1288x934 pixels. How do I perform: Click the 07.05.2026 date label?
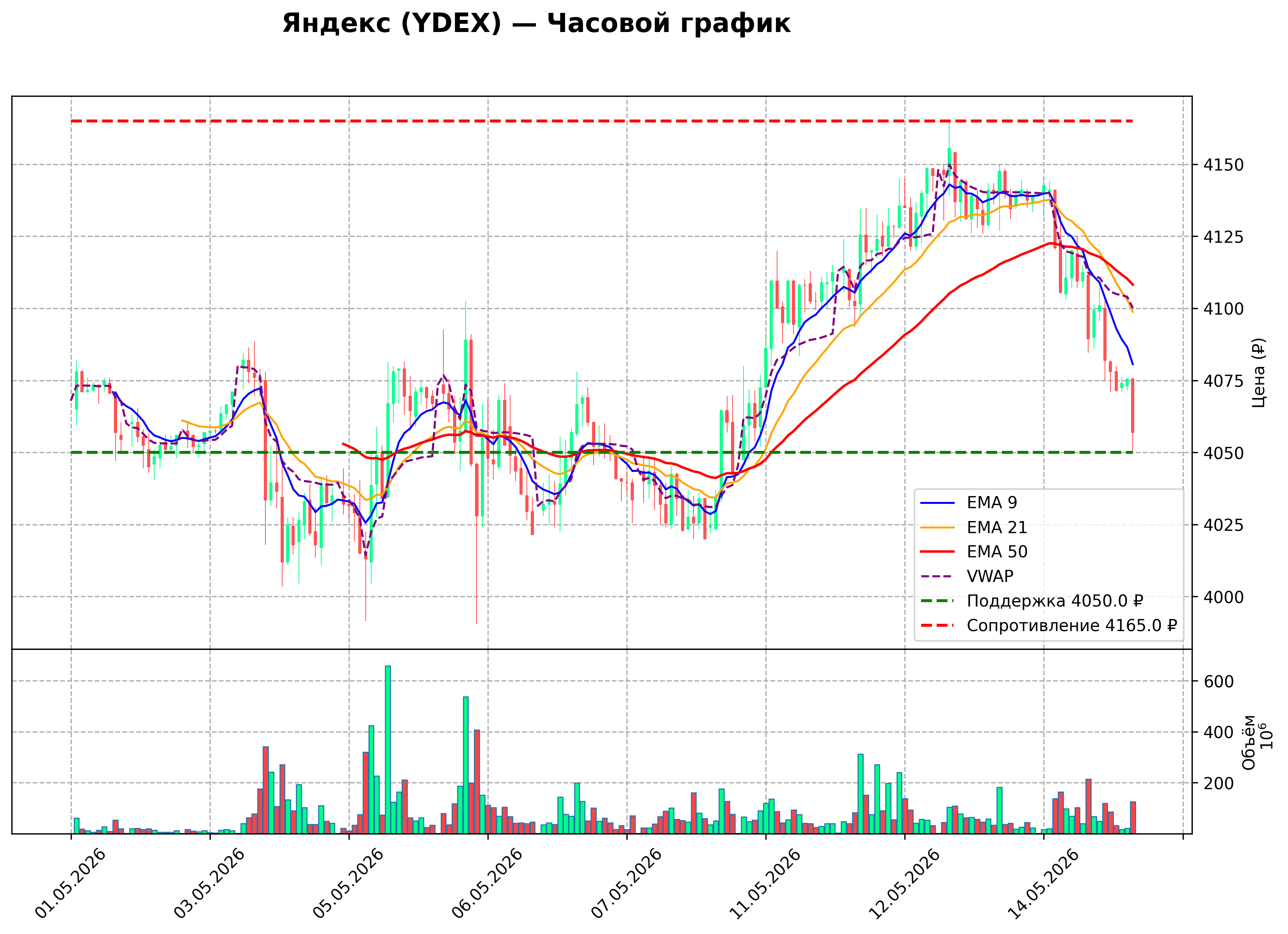point(626,884)
